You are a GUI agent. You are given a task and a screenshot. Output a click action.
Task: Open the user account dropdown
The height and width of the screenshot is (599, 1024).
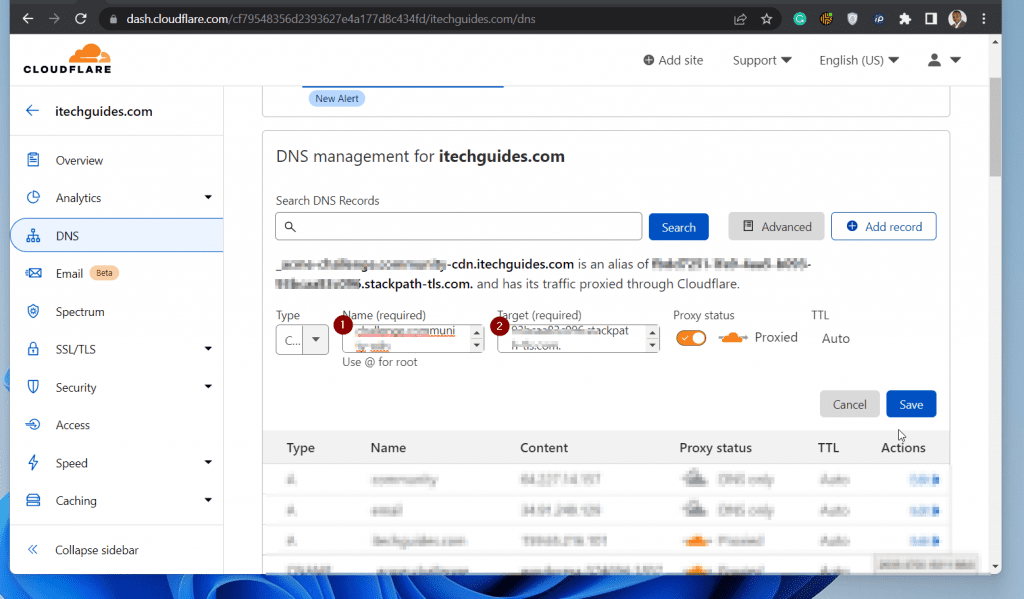click(944, 60)
